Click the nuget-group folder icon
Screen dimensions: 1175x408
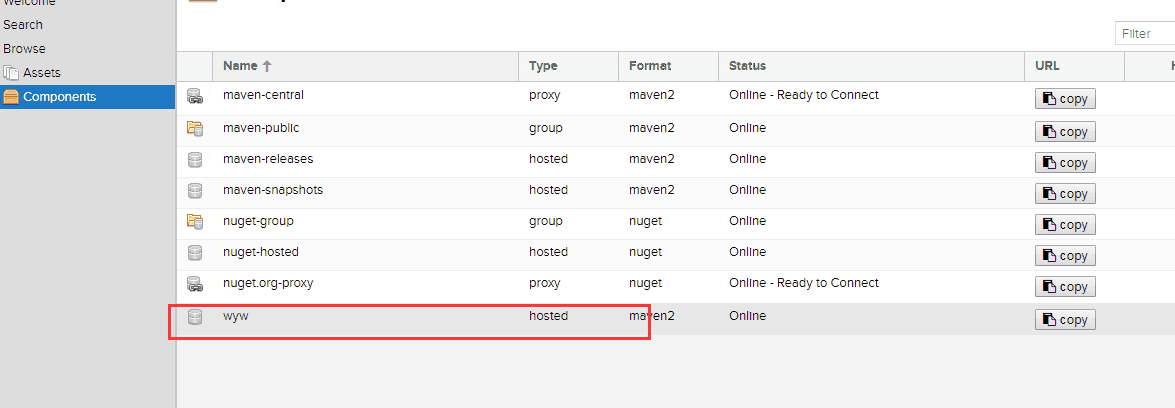(195, 222)
